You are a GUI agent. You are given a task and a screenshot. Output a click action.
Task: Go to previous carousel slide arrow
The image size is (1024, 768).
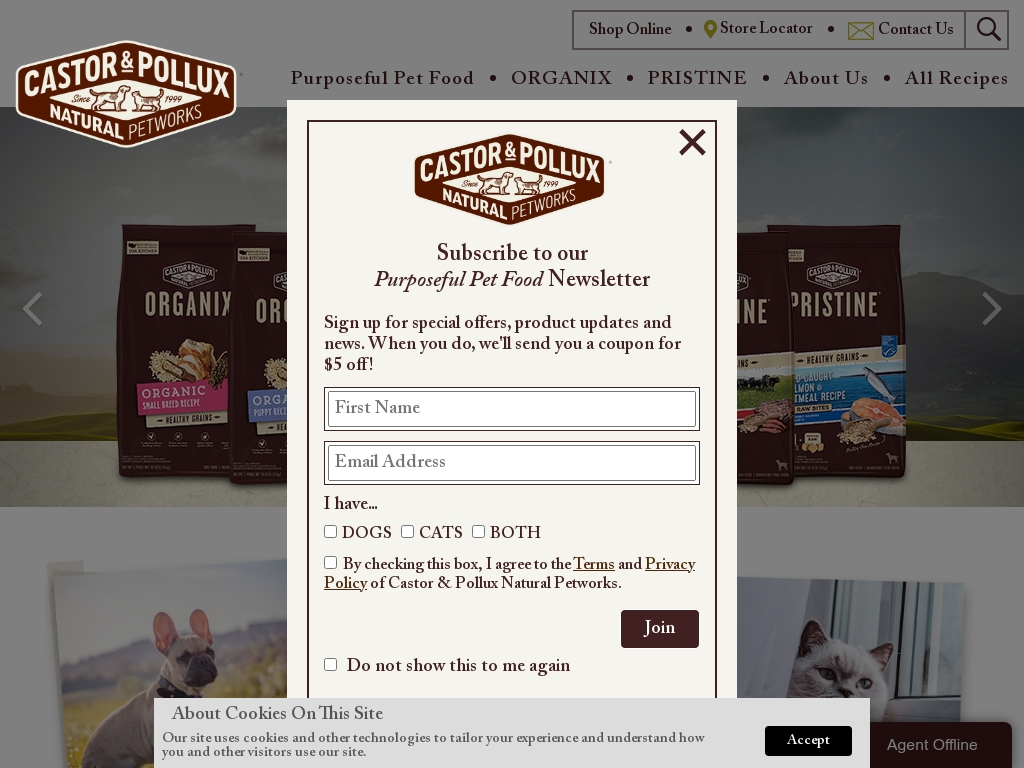(32, 308)
